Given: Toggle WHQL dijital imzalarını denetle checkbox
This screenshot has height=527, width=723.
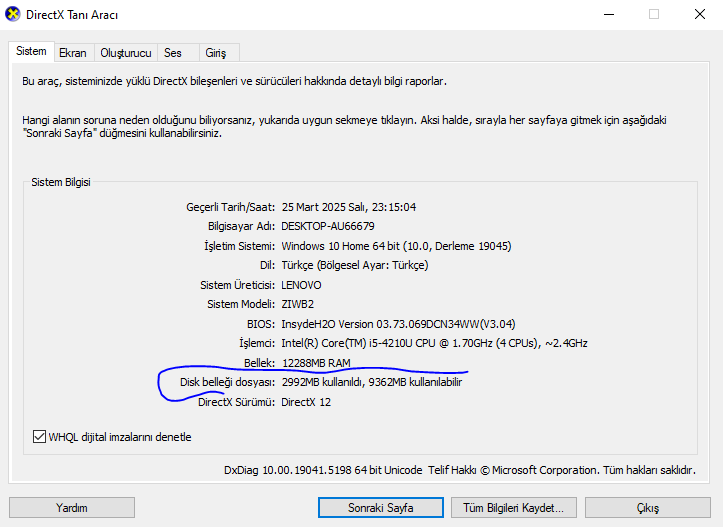Looking at the screenshot, I should [39, 437].
